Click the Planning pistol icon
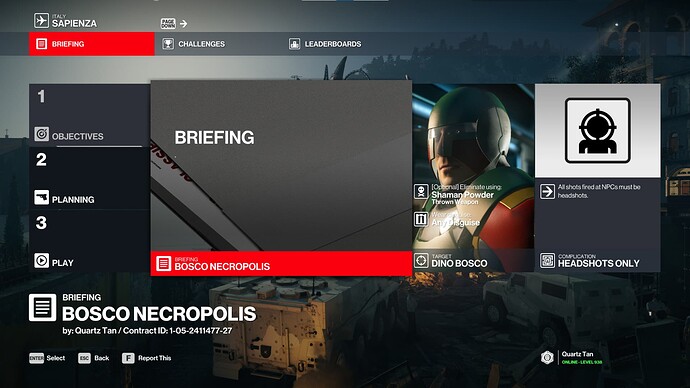The width and height of the screenshot is (690, 388). (41, 197)
